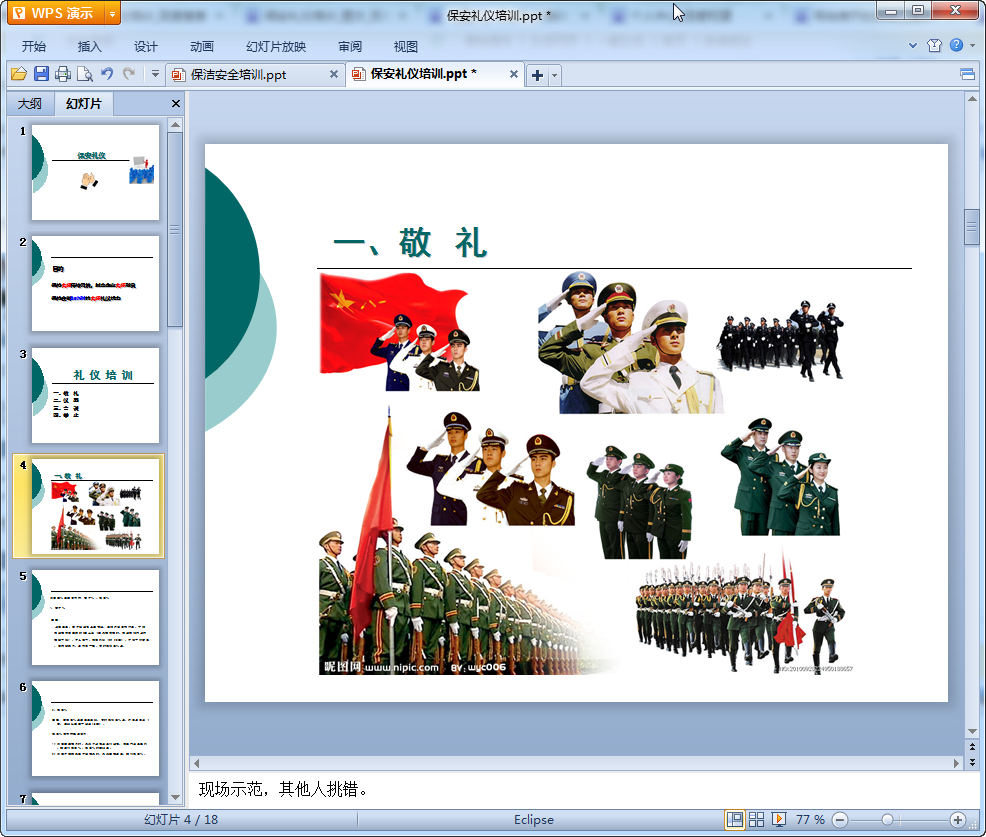
Task: Click the Open folder icon in toolbar
Action: tap(19, 74)
